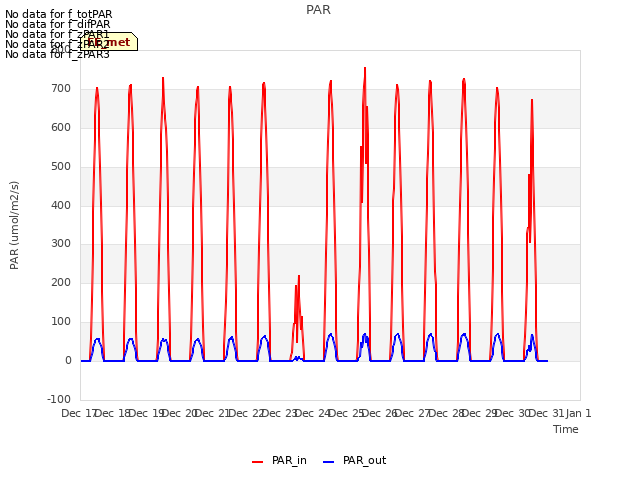
Task: Click the 'No data for f_zPAR3' message
Action: 58,54
